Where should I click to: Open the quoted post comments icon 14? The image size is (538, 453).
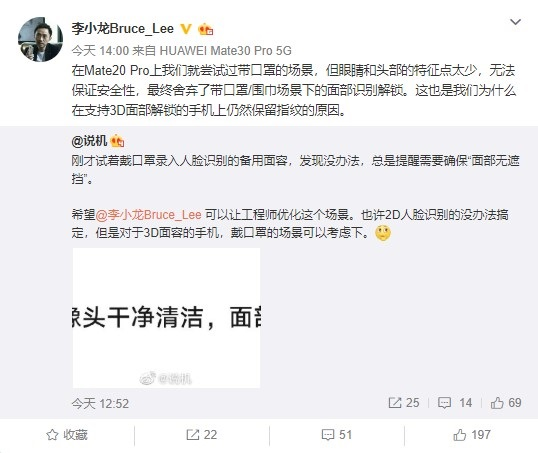pyautogui.click(x=455, y=403)
